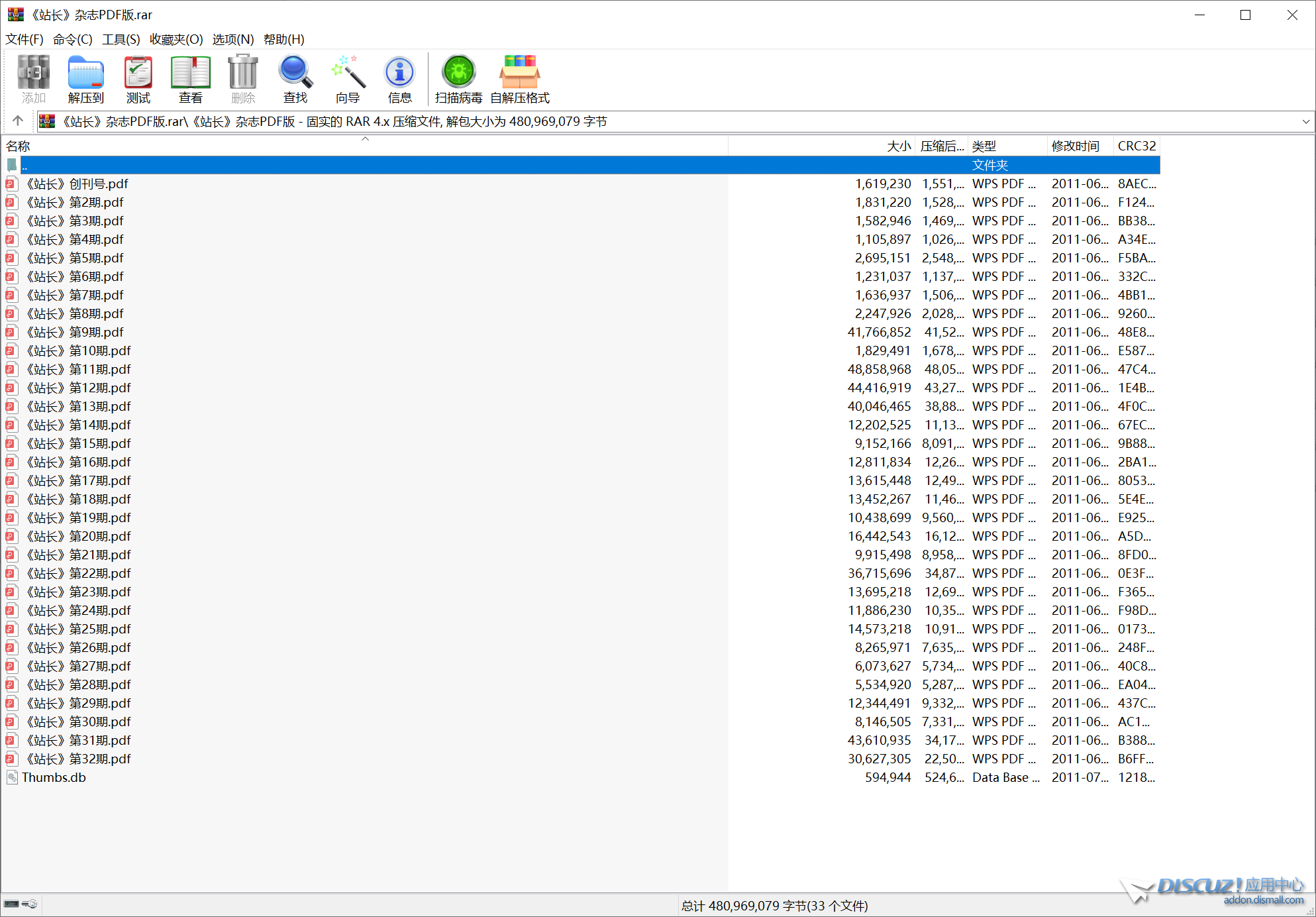The width and height of the screenshot is (1316, 917).
Task: Open the View (查看) book icon
Action: pos(191,80)
